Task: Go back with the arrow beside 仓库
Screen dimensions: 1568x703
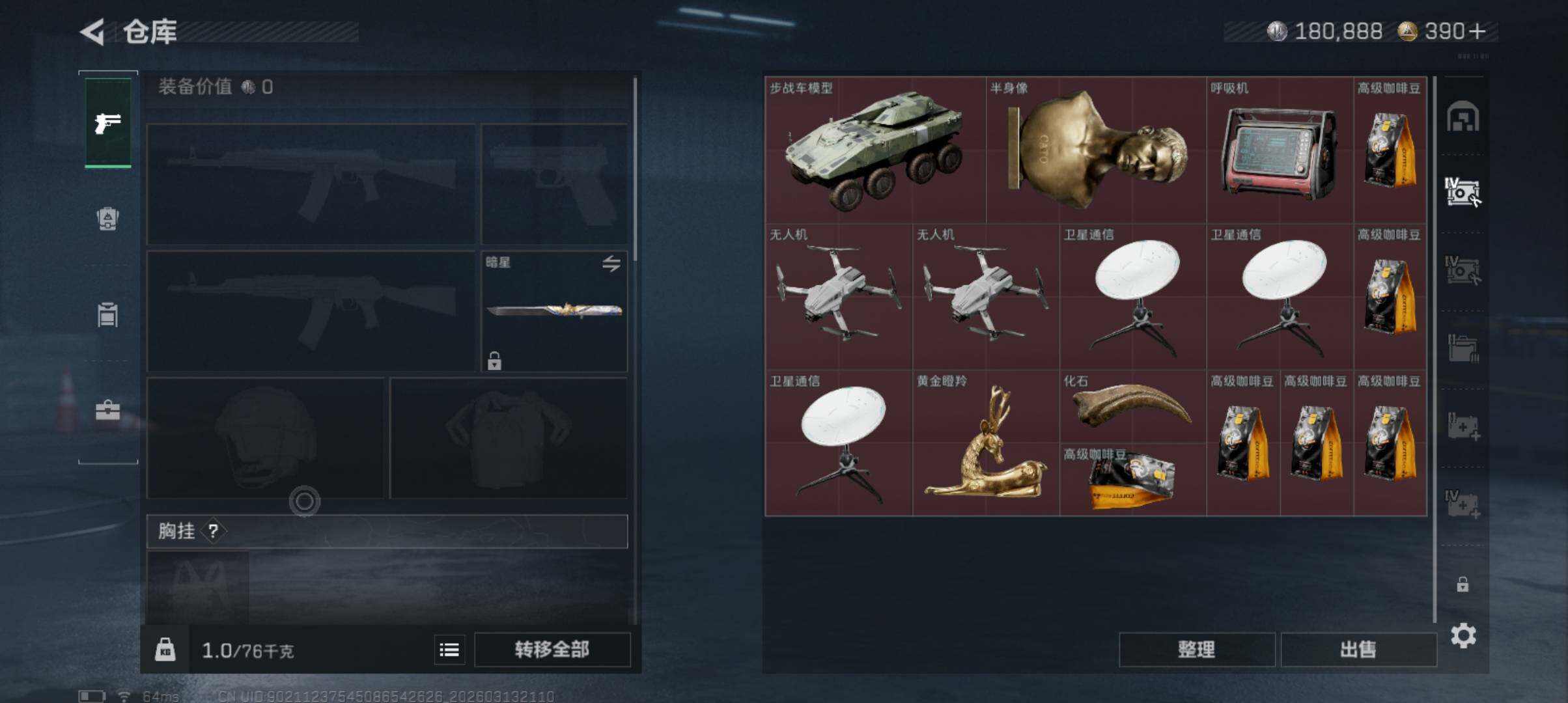Action: [x=92, y=31]
